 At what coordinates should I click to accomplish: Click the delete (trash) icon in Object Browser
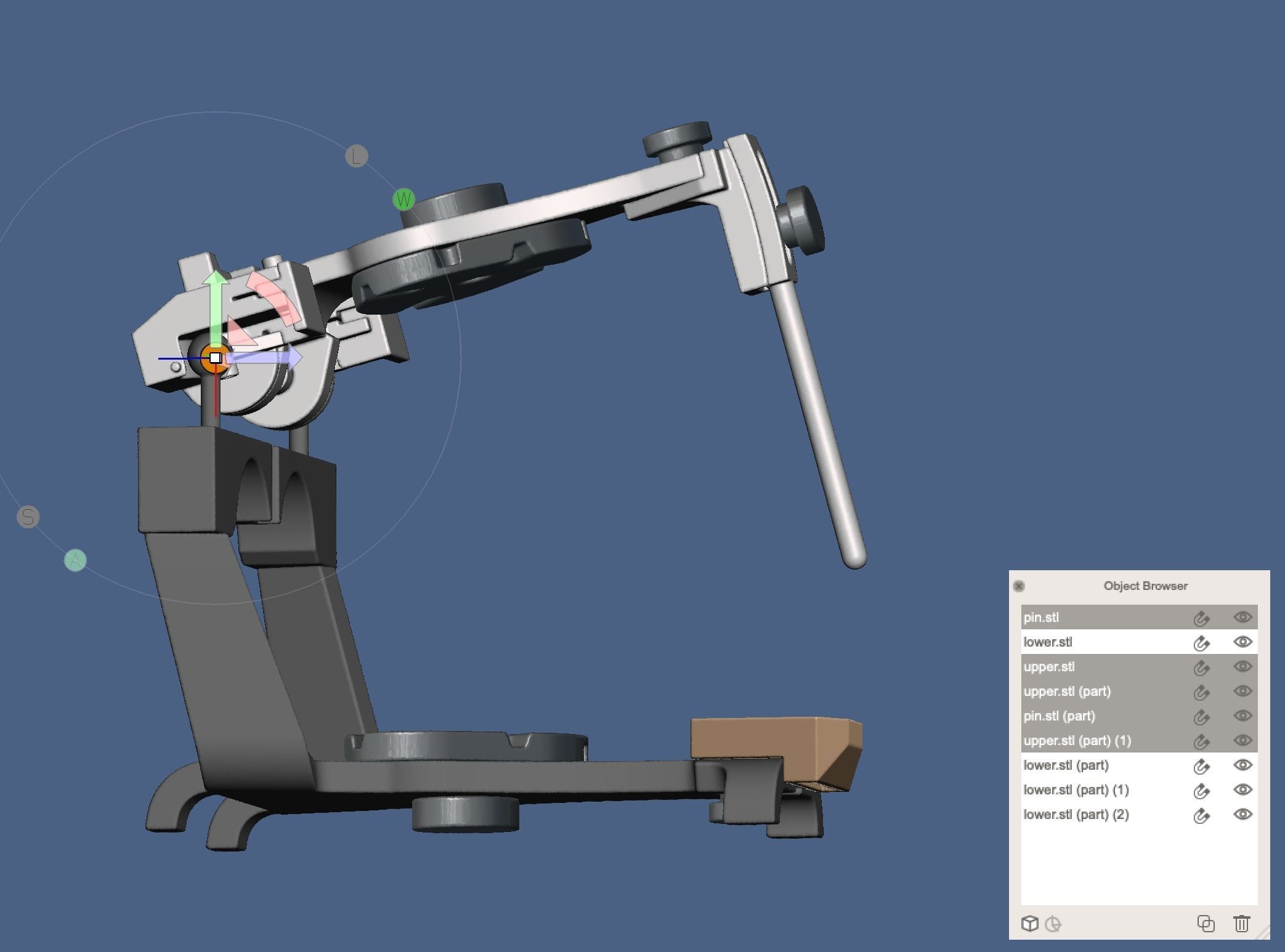pos(1241,924)
